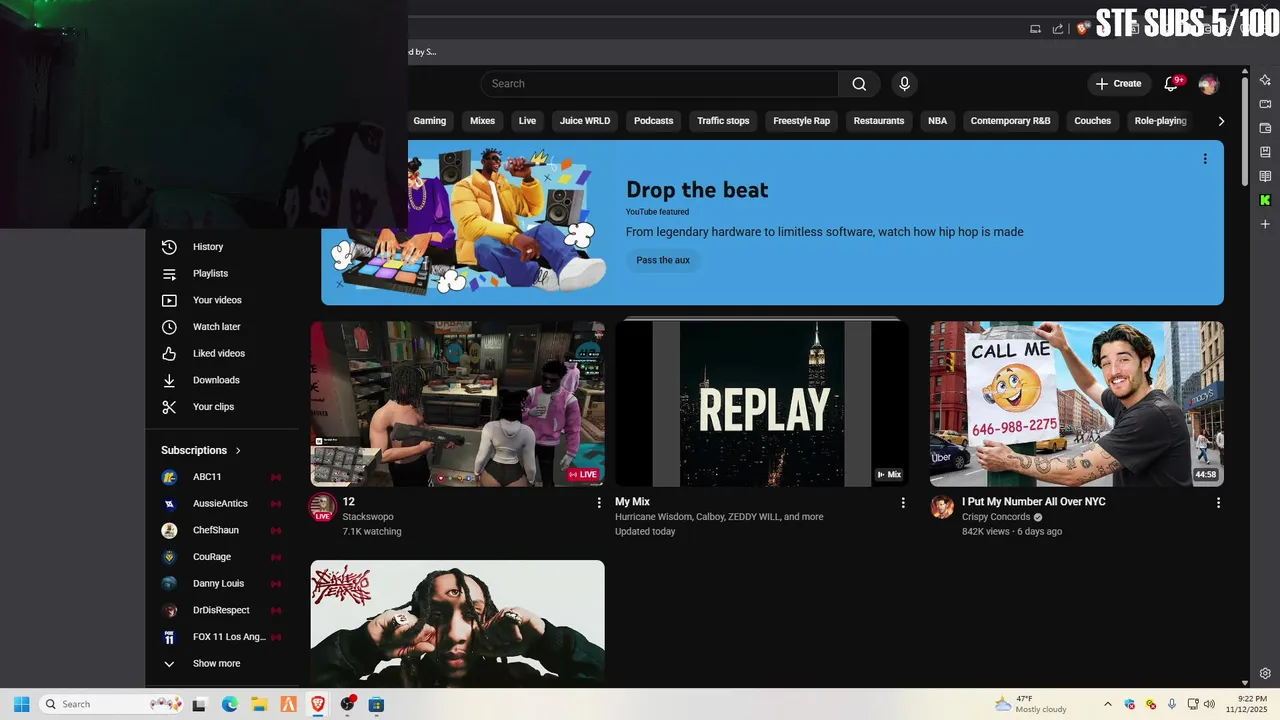Viewport: 1280px width, 720px height.
Task: Open Leo AI sparkle in Brave sidebar
Action: tap(1265, 80)
